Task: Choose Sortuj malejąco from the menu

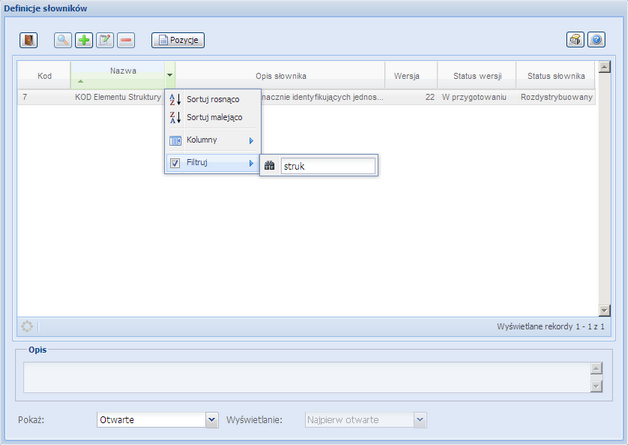Action: tap(212, 118)
